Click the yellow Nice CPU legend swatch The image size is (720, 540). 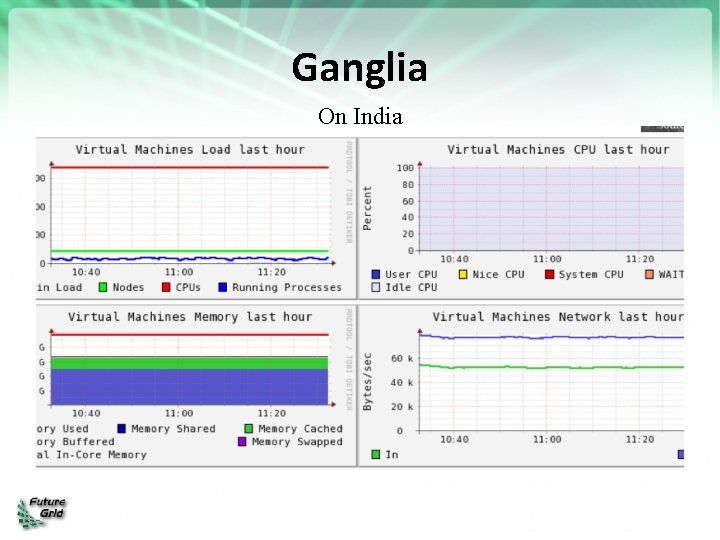pyautogui.click(x=463, y=275)
